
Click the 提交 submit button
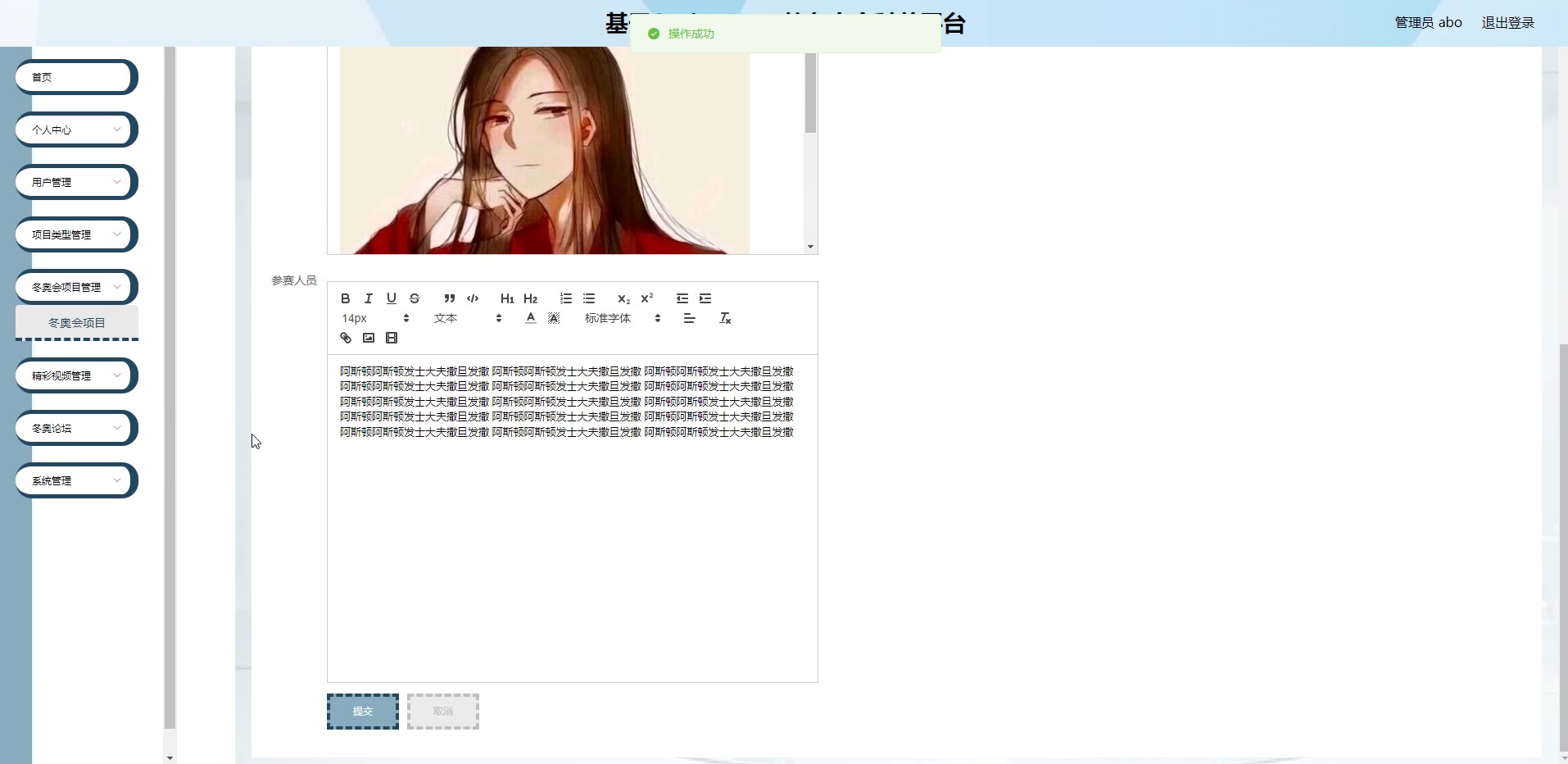[x=363, y=712]
